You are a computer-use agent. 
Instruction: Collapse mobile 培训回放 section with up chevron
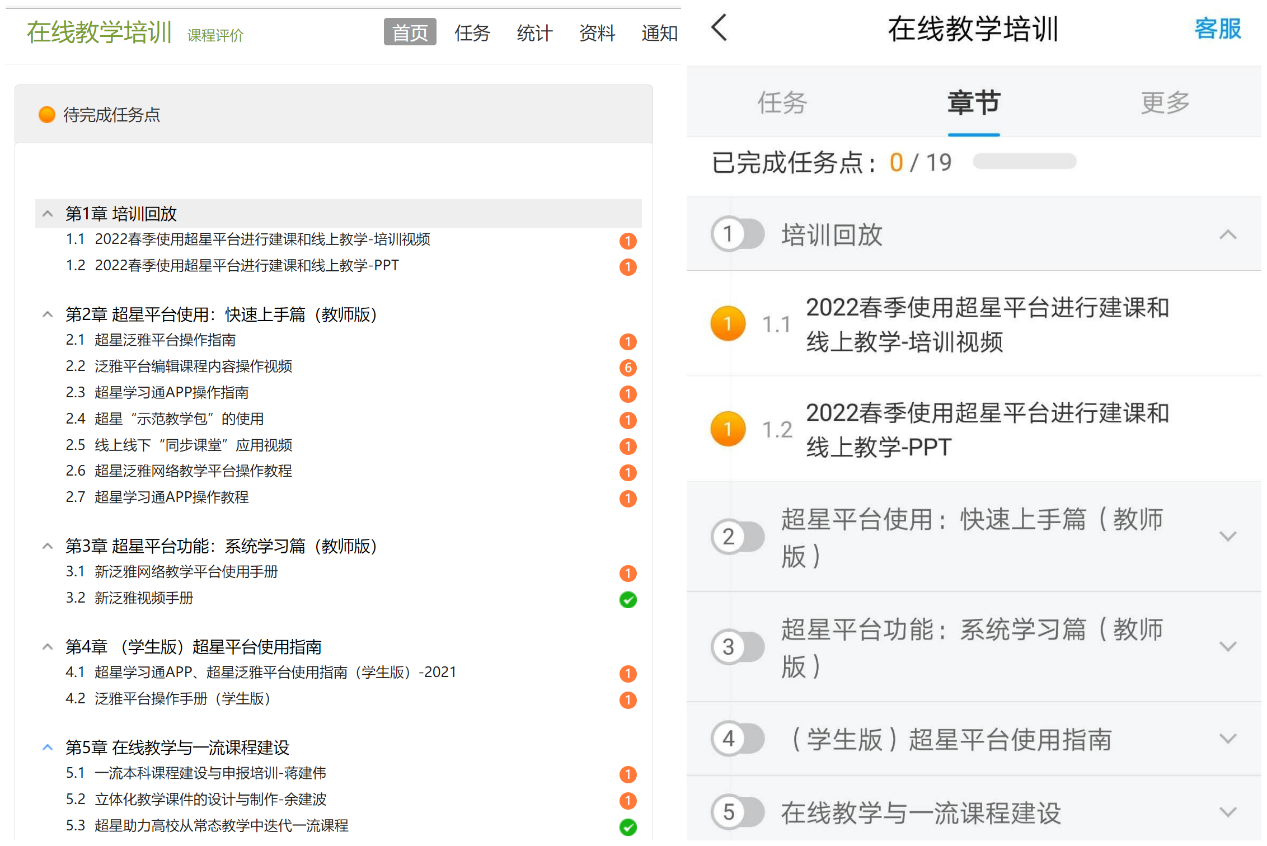coord(1228,235)
